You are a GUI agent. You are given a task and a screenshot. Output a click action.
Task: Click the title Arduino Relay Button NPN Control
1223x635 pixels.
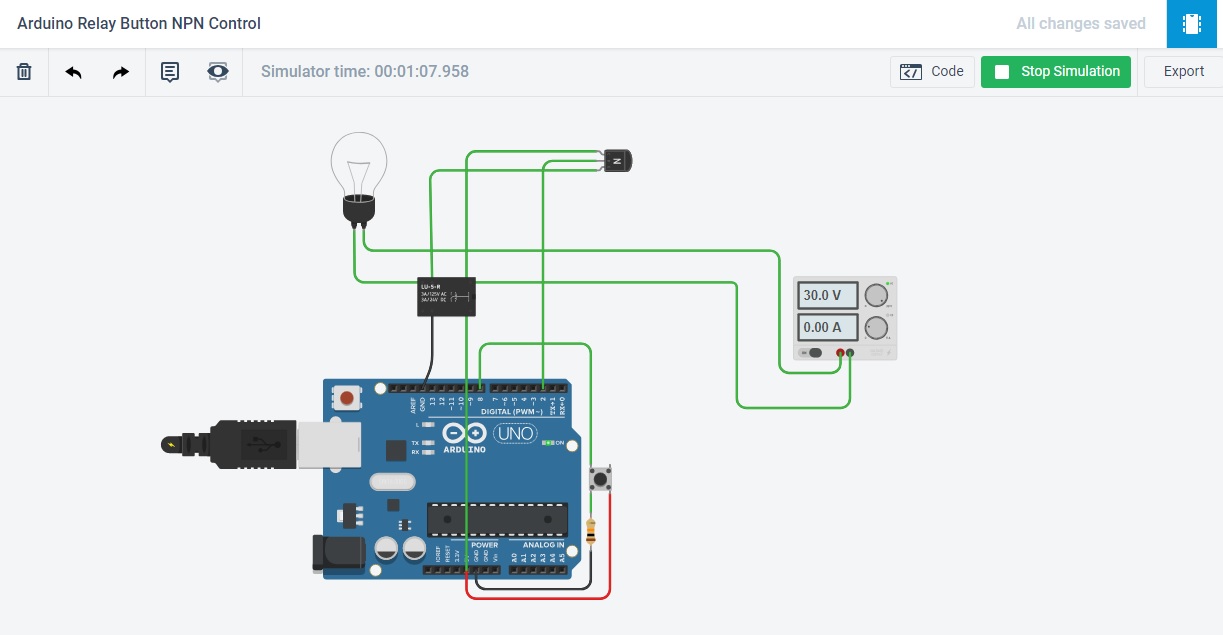coord(139,23)
